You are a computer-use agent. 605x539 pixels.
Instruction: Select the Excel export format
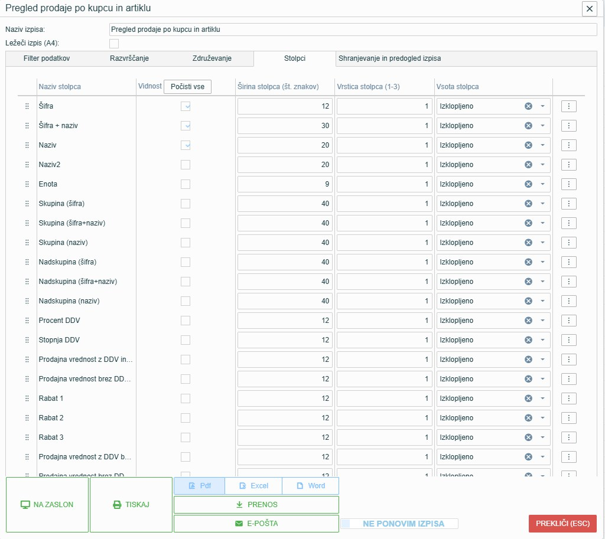tap(253, 486)
